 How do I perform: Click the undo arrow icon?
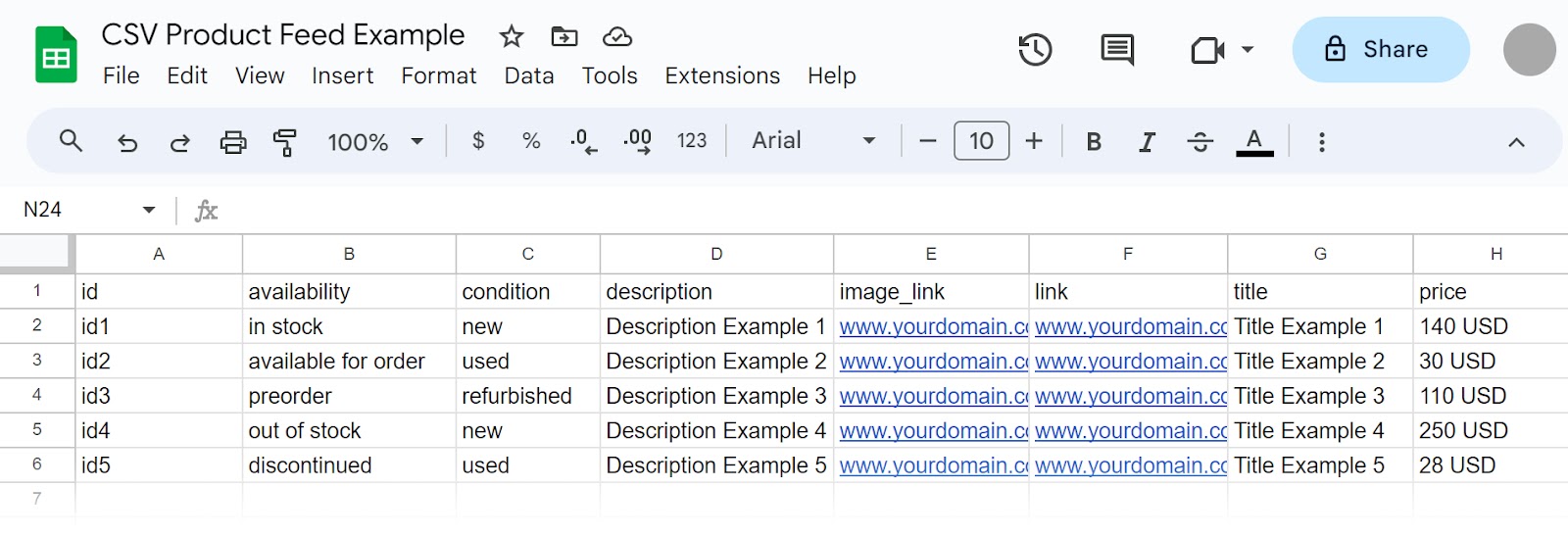127,142
